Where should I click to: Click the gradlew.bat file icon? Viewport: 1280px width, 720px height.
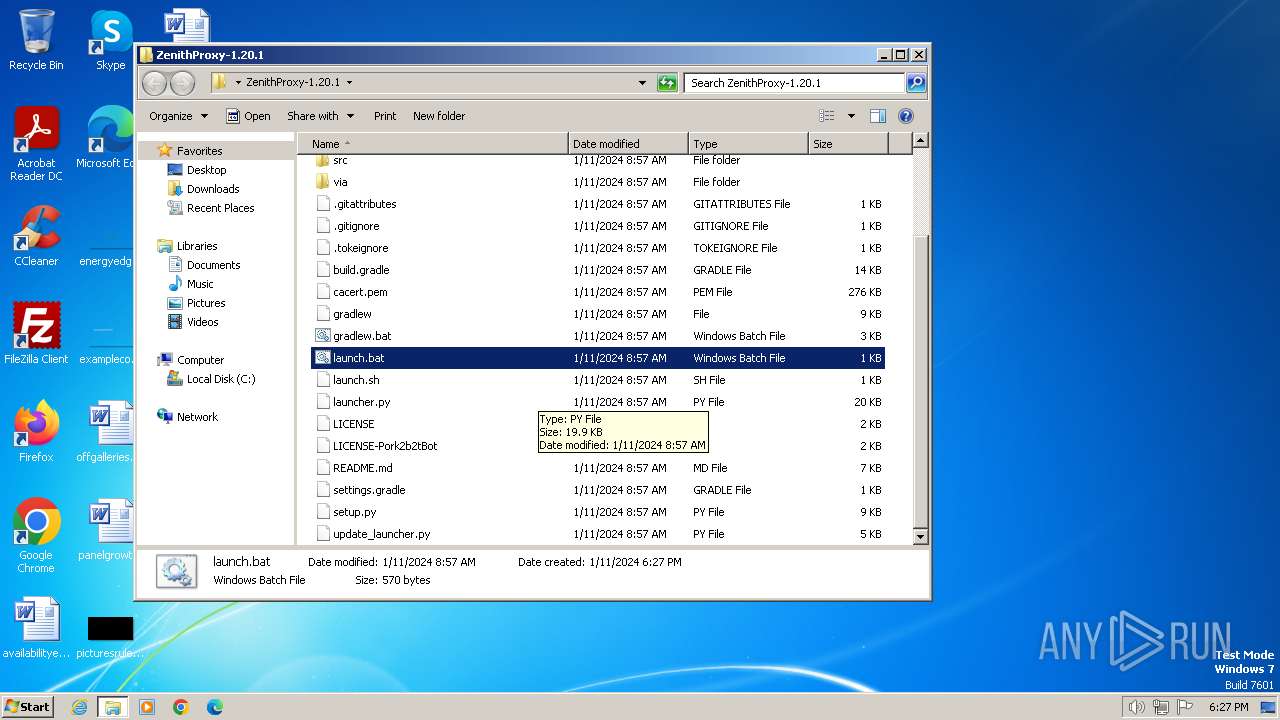tap(322, 336)
